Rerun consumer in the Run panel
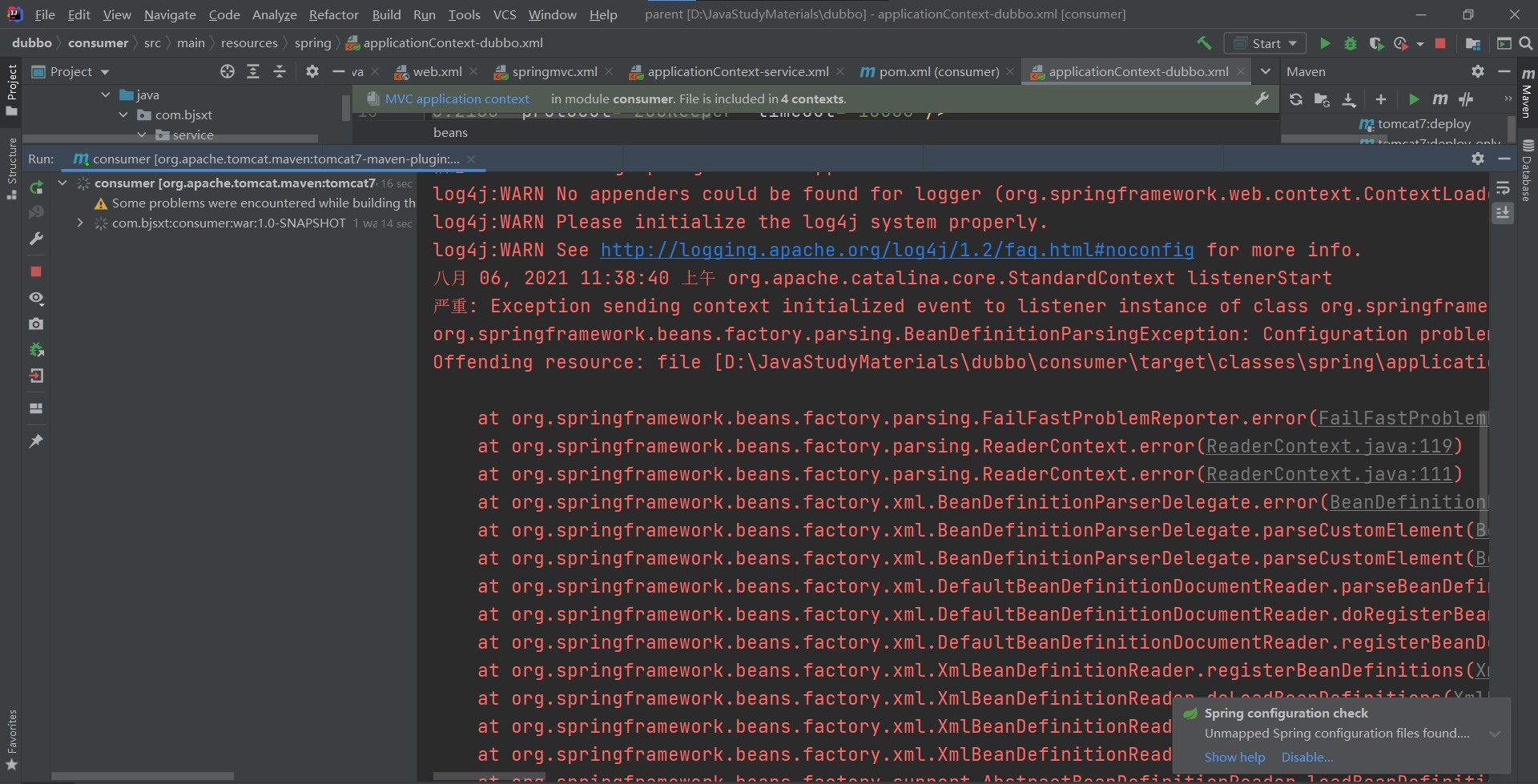Screen dimensions: 1538x784 click(x=36, y=187)
